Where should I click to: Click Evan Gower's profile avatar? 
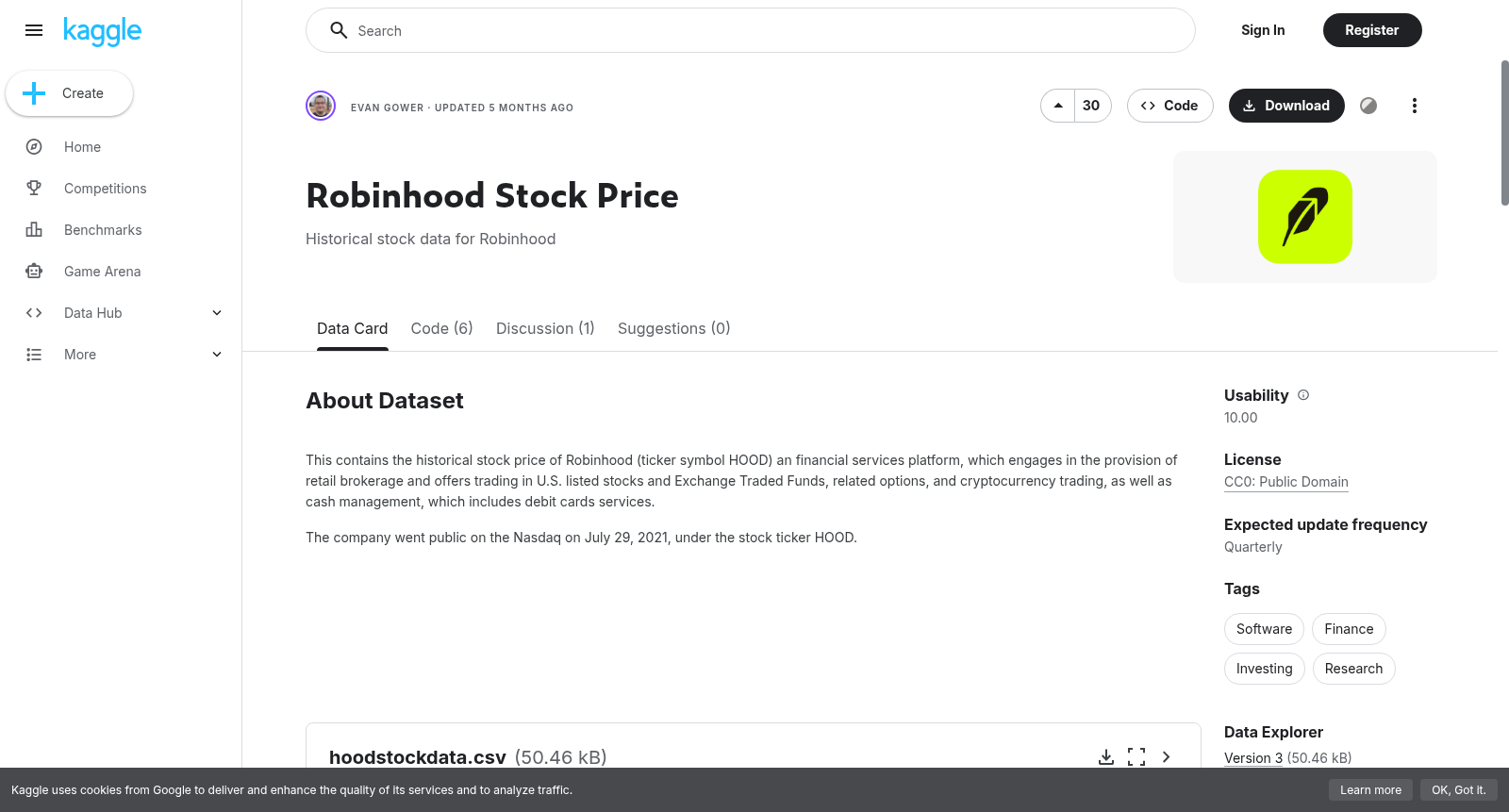[x=321, y=106]
